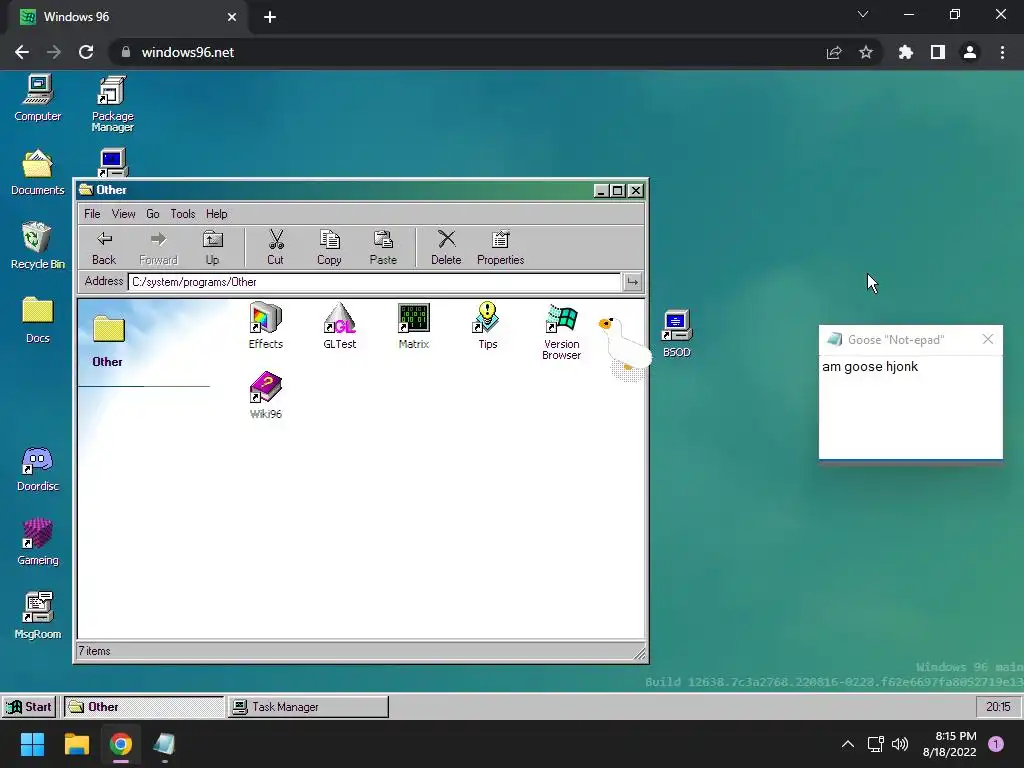Open Chrome three-dot menu
The image size is (1024, 768).
(x=1002, y=52)
